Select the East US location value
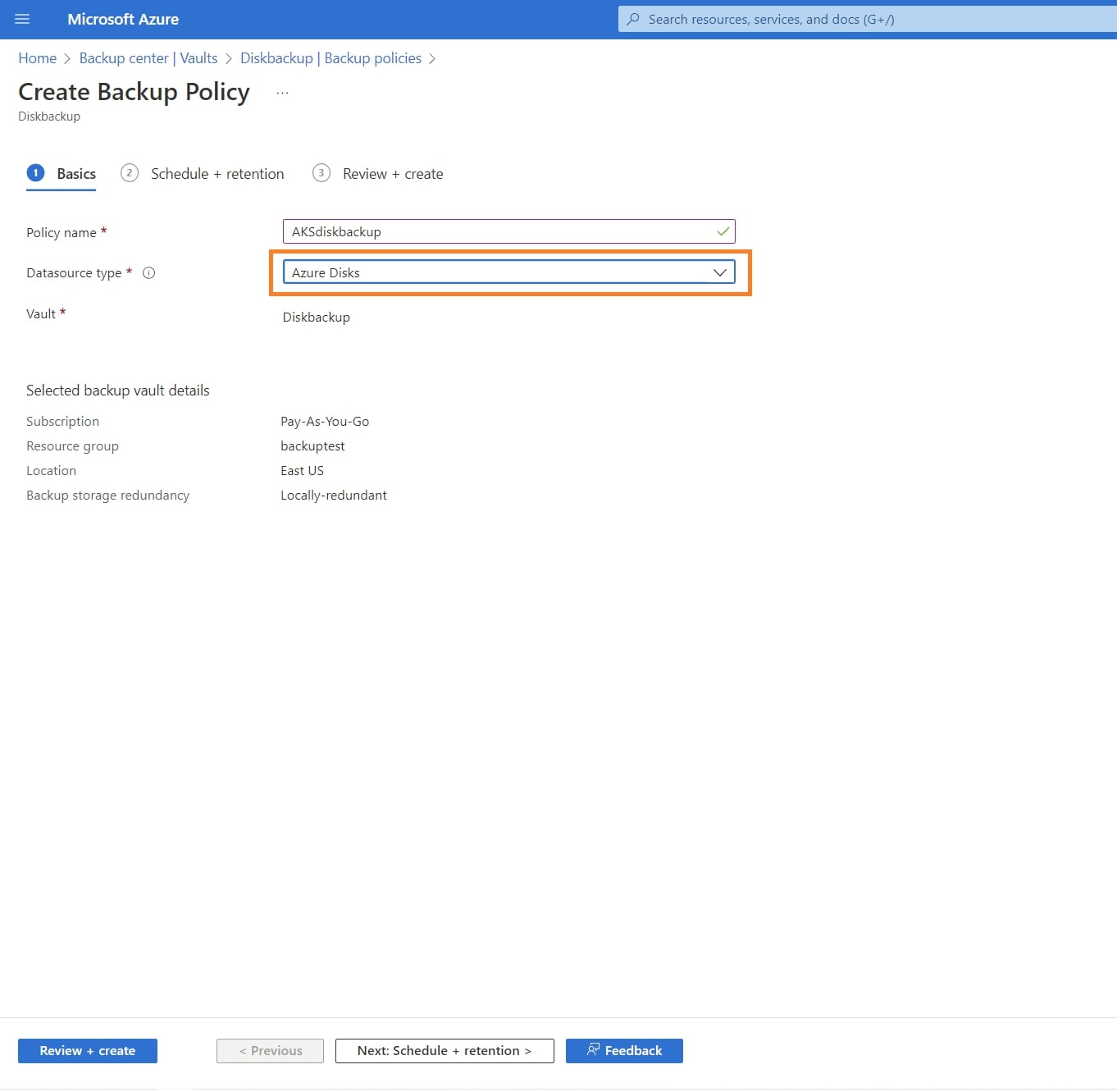Viewport: 1117px width, 1092px height. (x=302, y=471)
